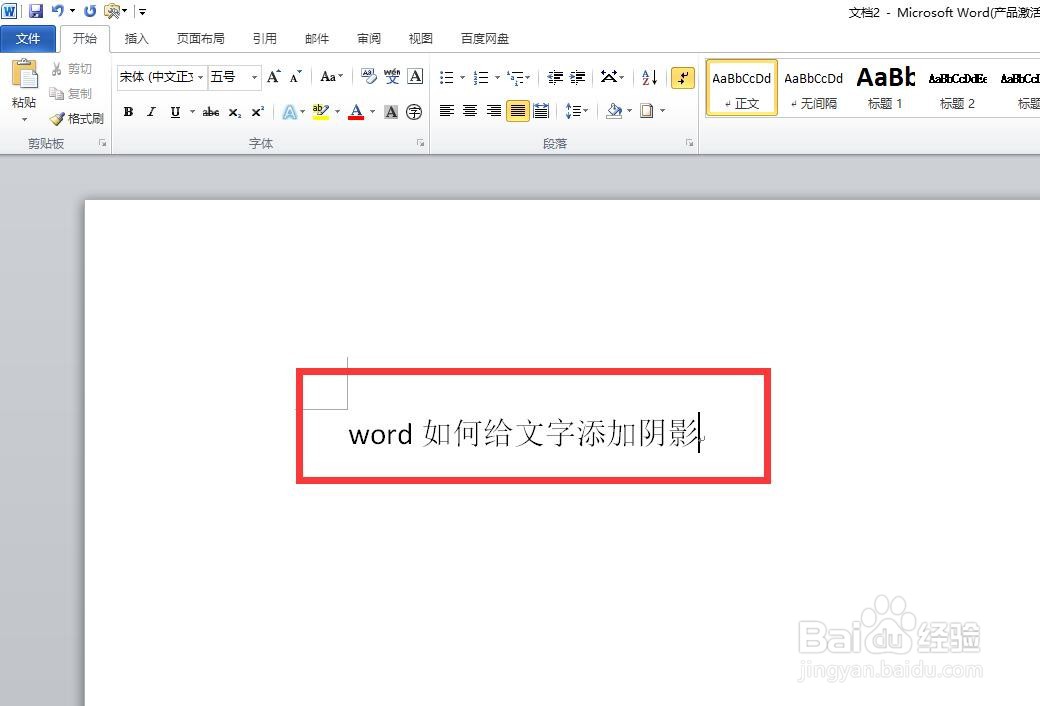Expand the Undo history dropdown arrow
The height and width of the screenshot is (706, 1040).
click(x=72, y=11)
